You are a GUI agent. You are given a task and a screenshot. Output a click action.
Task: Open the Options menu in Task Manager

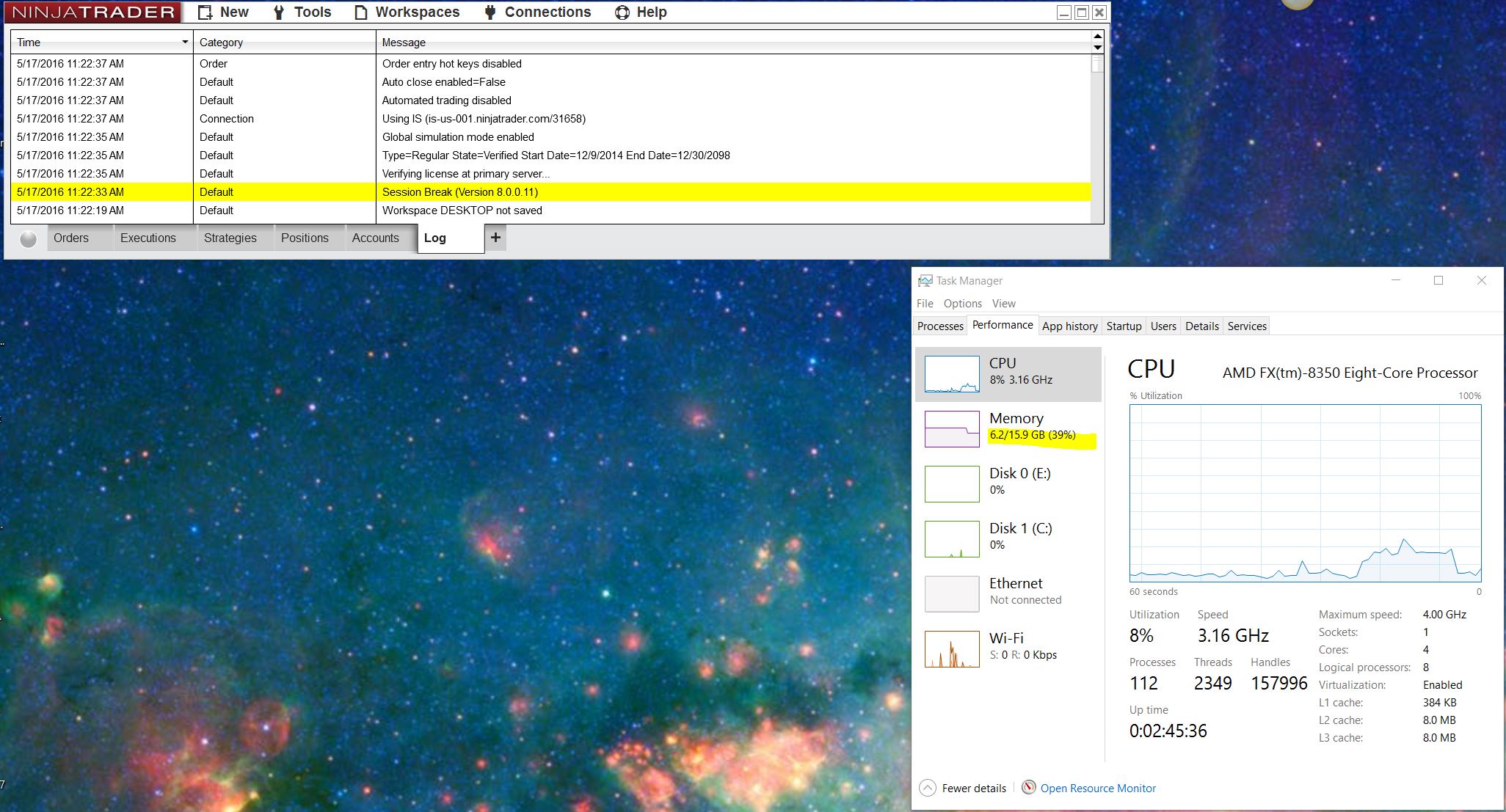coord(962,304)
